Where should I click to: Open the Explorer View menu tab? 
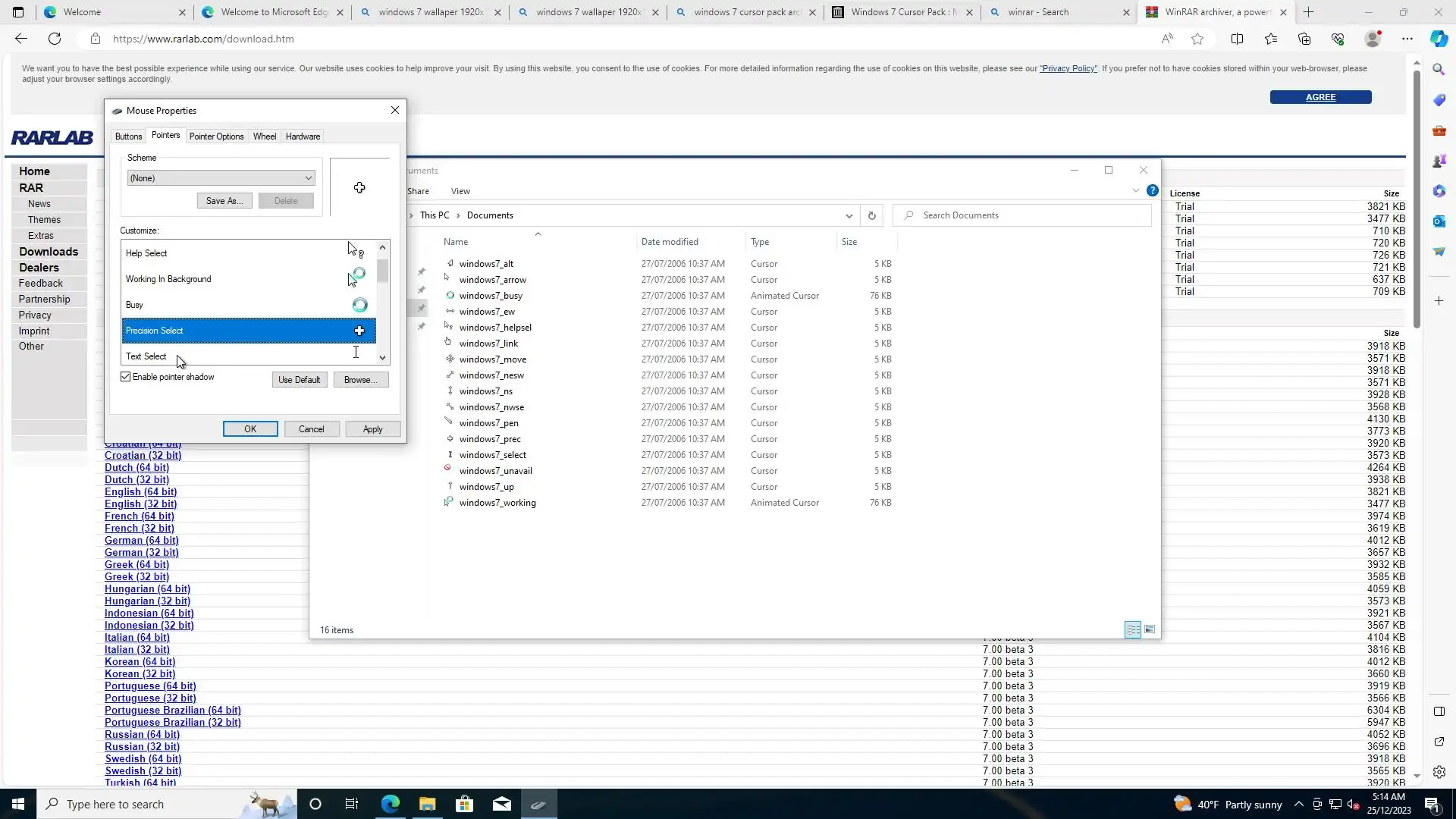coord(460,191)
